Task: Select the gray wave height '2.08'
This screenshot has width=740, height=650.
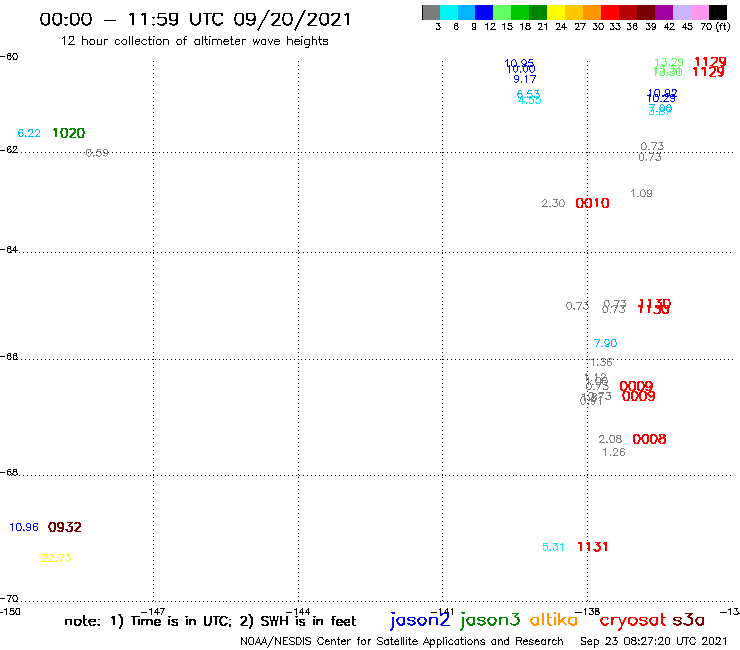Action: [610, 439]
